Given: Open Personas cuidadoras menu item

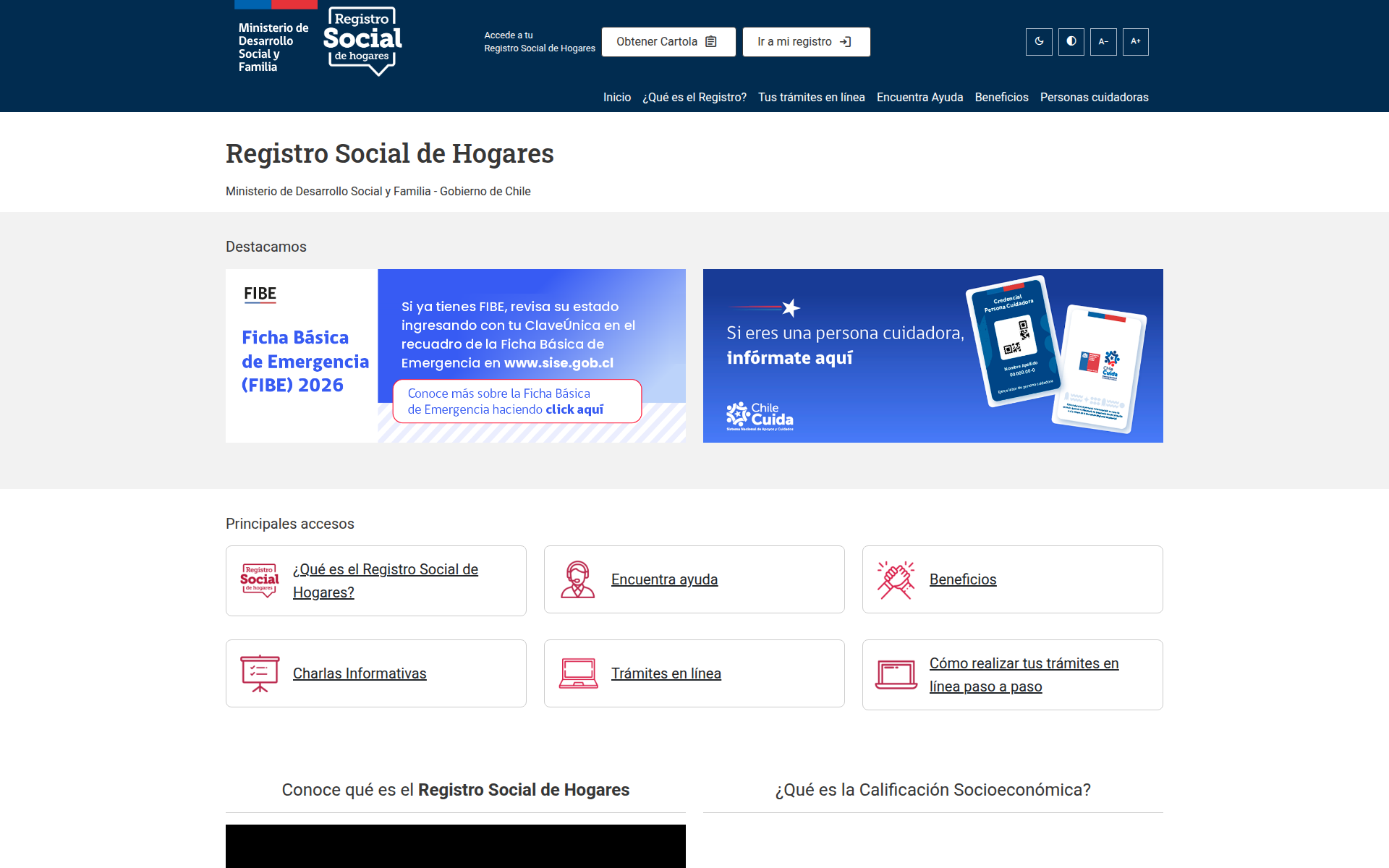Looking at the screenshot, I should pos(1094,97).
